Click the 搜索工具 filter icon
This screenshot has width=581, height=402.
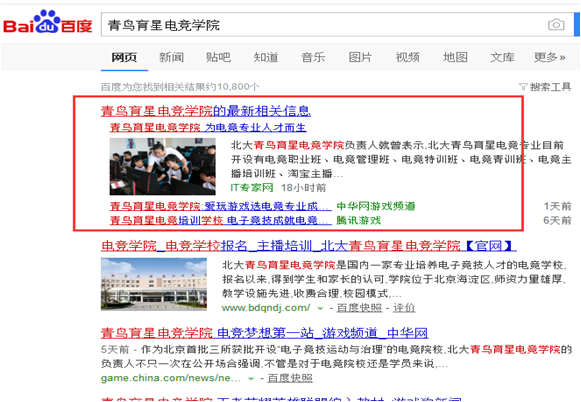523,87
